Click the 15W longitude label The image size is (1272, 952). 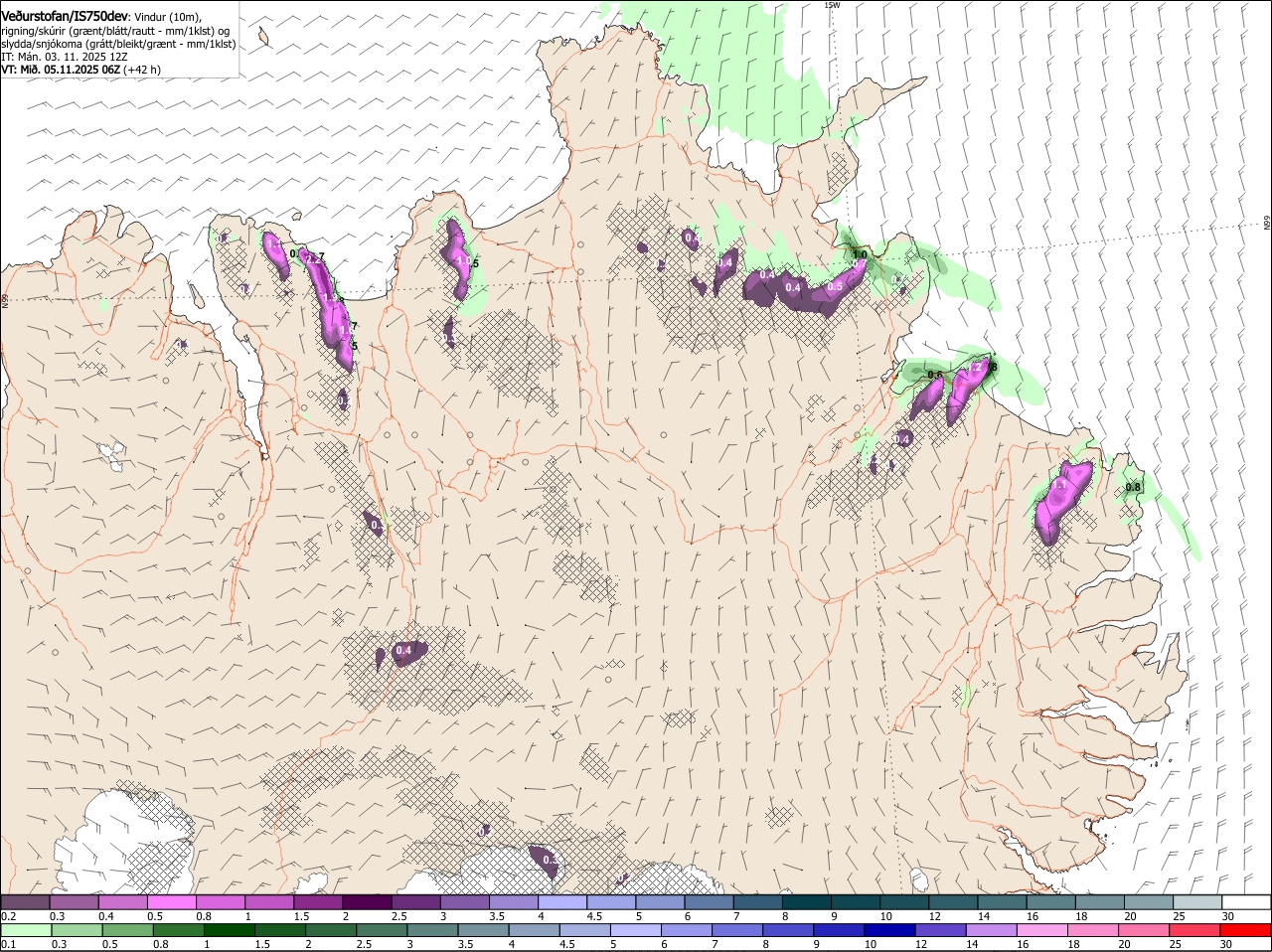[832, 5]
